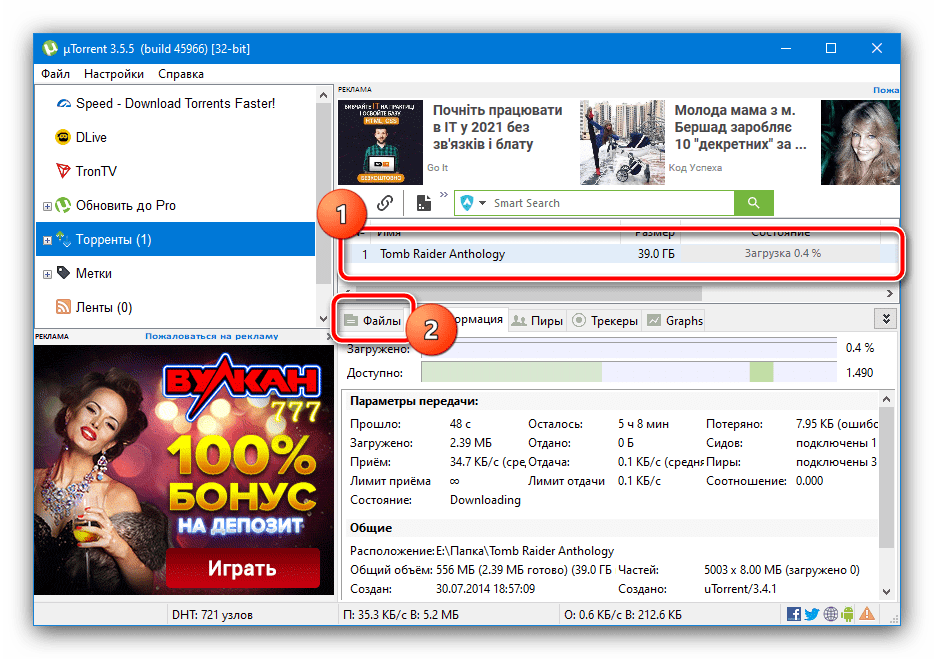
Task: Click the Загрузка 0.4 % status bar cell
Action: [x=783, y=254]
